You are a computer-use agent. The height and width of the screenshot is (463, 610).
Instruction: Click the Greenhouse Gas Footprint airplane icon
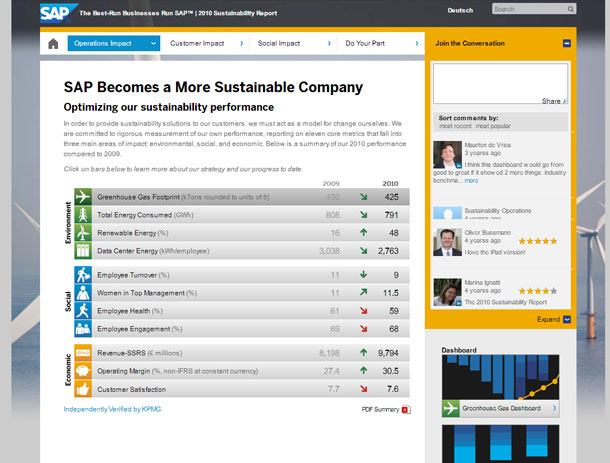pyautogui.click(x=83, y=196)
